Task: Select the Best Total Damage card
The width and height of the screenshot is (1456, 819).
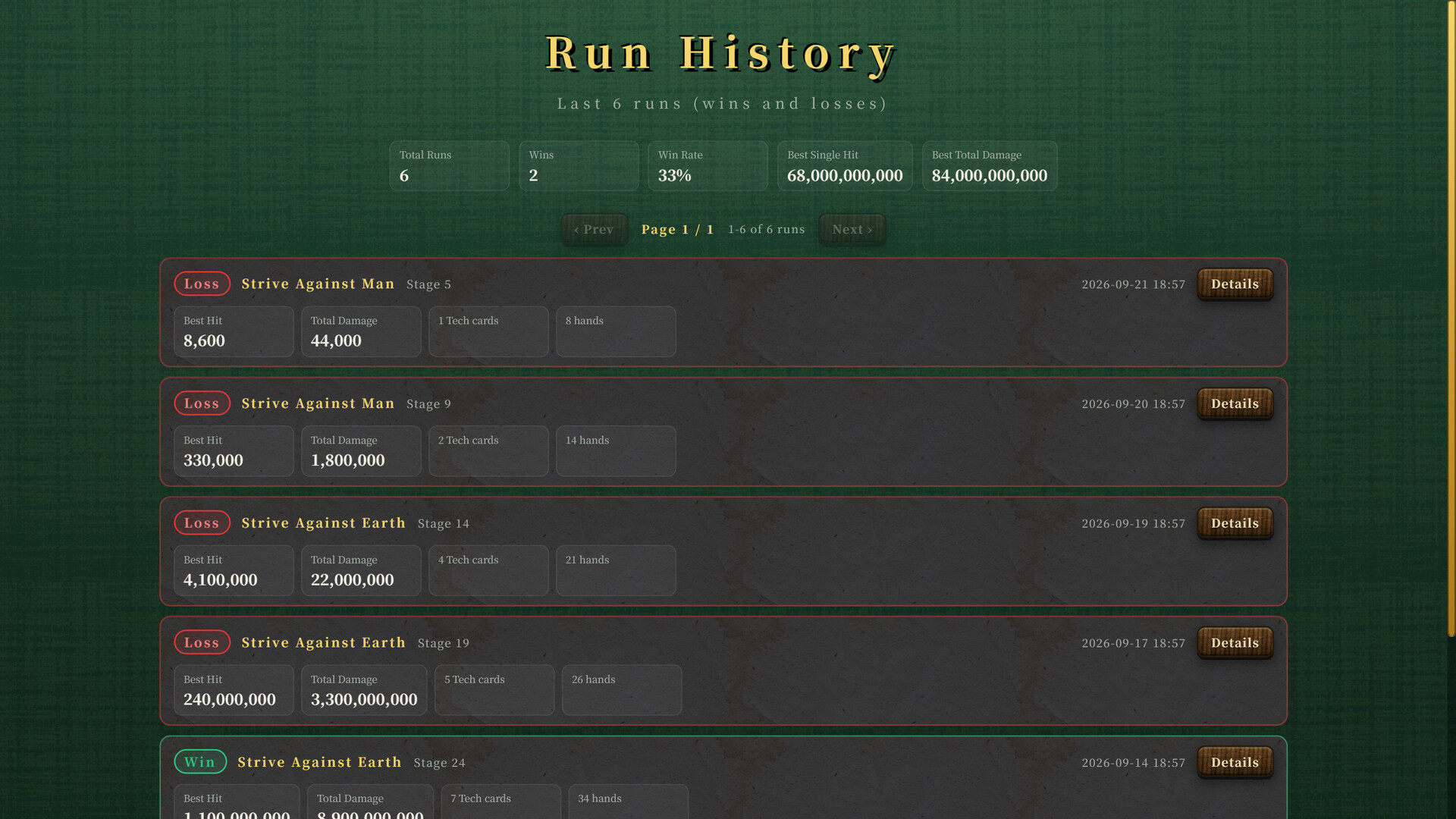Action: (990, 165)
